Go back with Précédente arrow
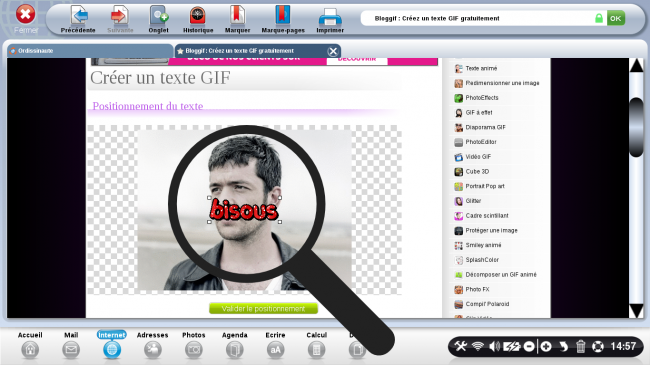Viewport: 650px width, 365px height. pyautogui.click(x=78, y=16)
